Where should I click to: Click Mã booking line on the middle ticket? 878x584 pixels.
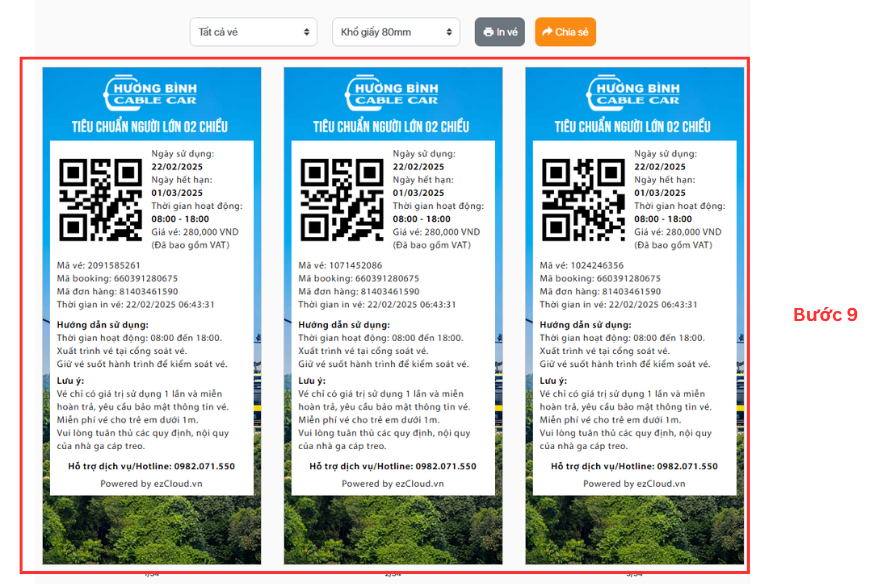(359, 278)
